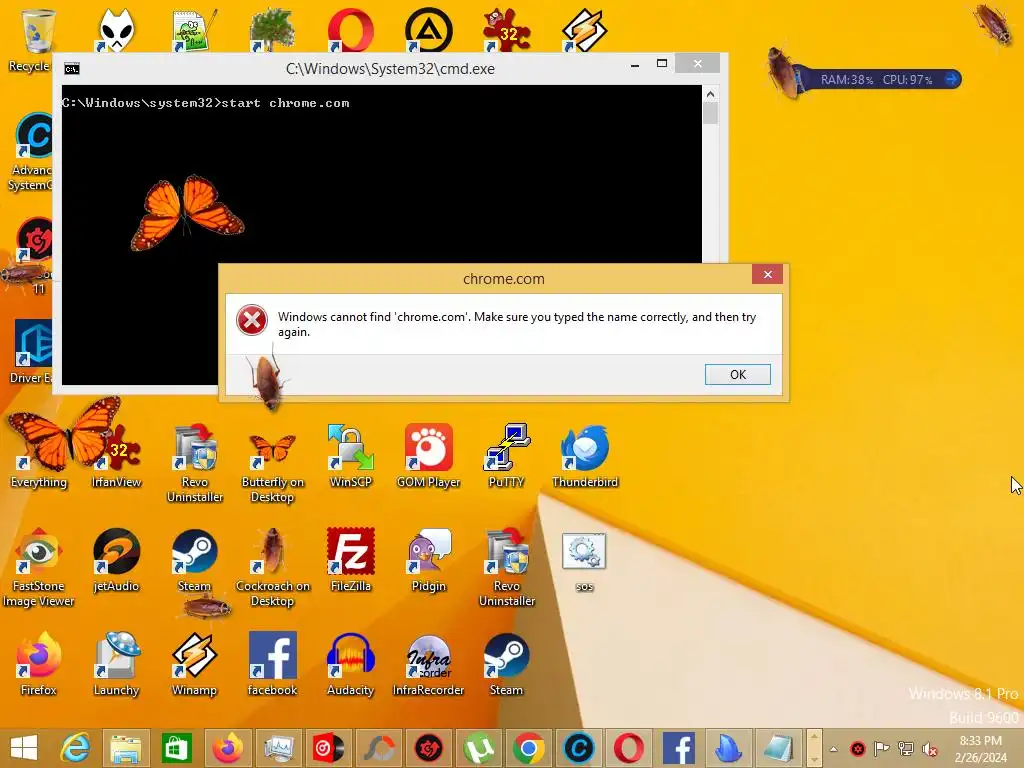
Task: Open Opera from the taskbar
Action: pos(629,748)
